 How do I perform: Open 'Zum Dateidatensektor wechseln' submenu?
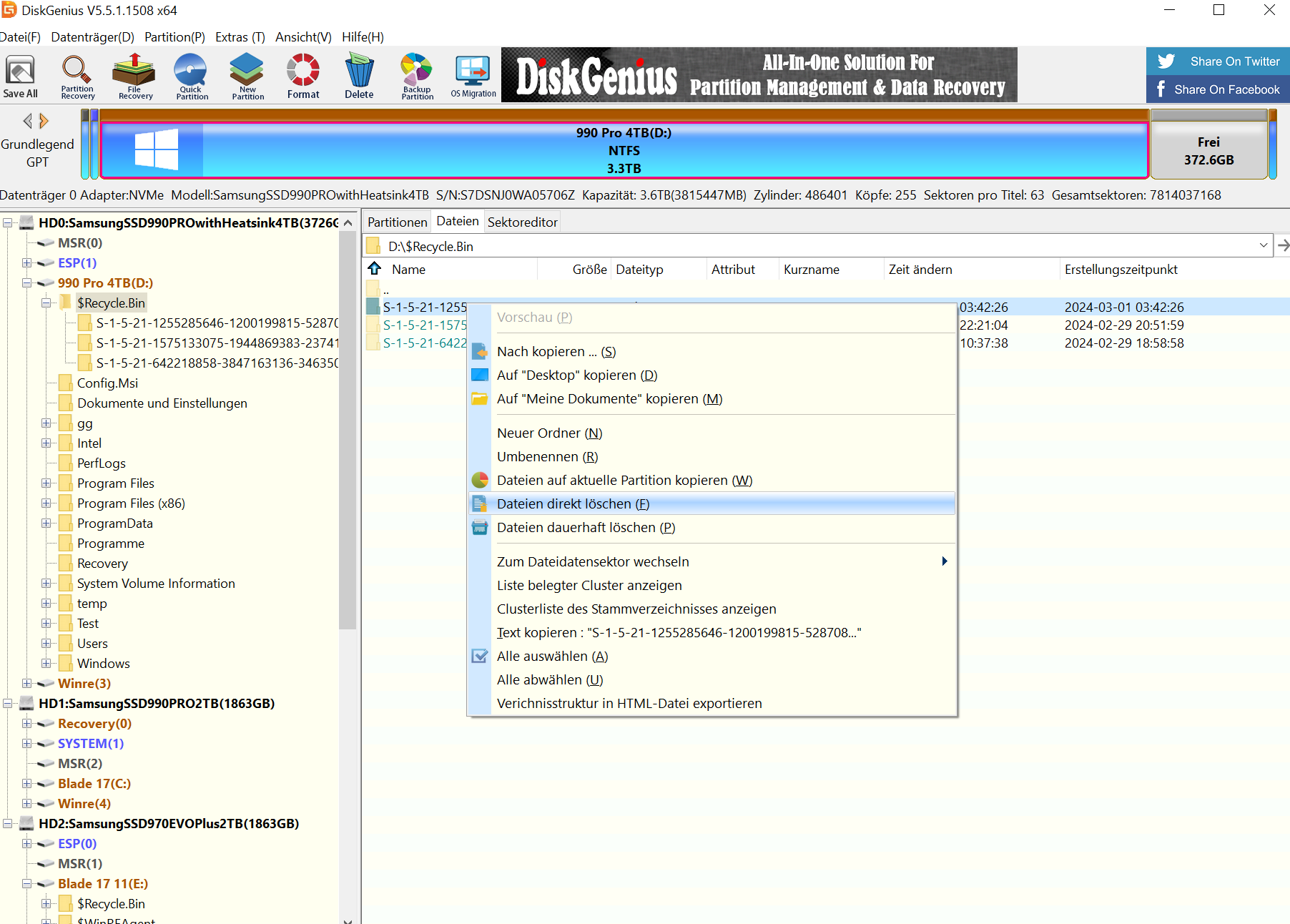point(712,561)
